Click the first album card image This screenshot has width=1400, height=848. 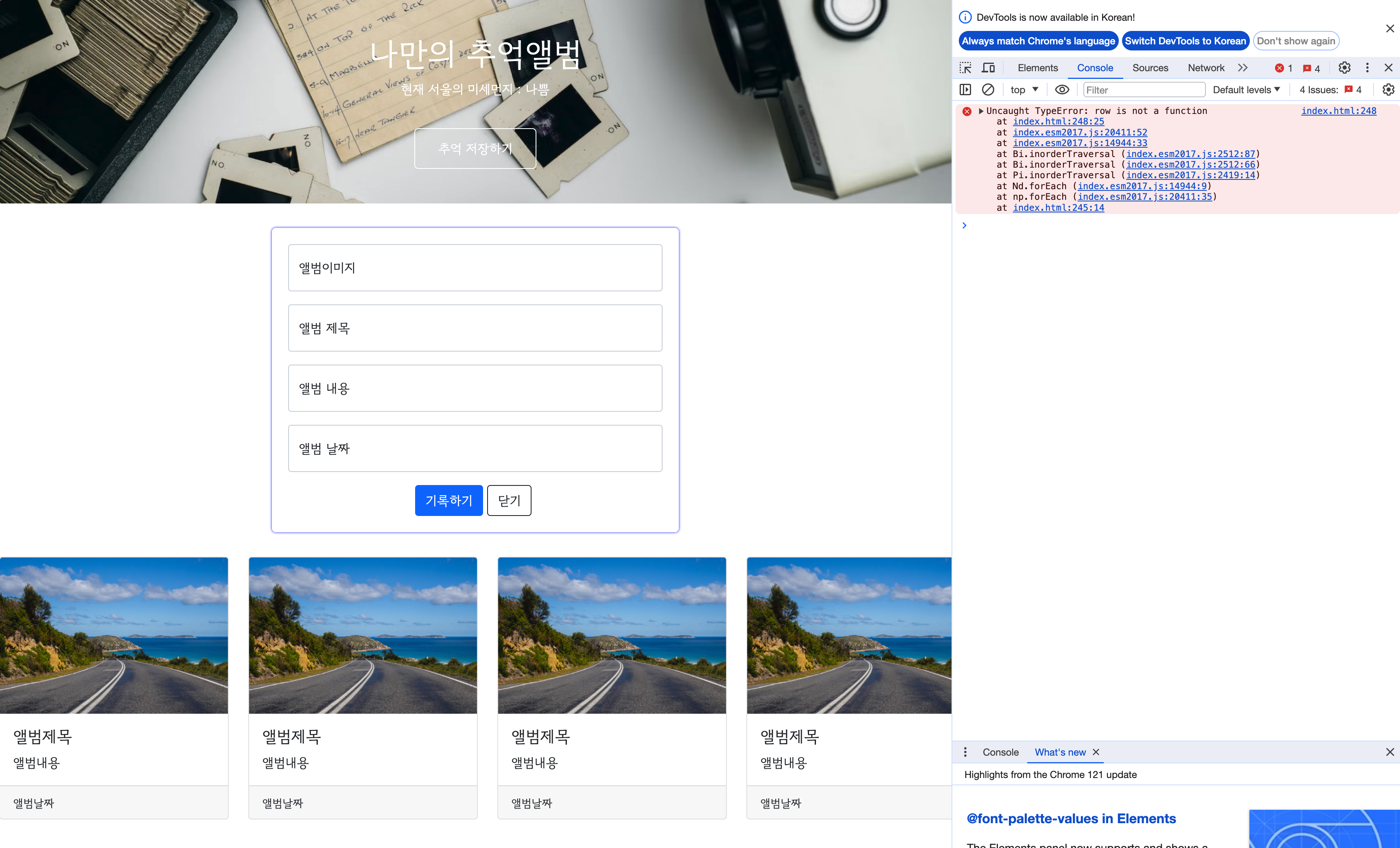pyautogui.click(x=114, y=635)
